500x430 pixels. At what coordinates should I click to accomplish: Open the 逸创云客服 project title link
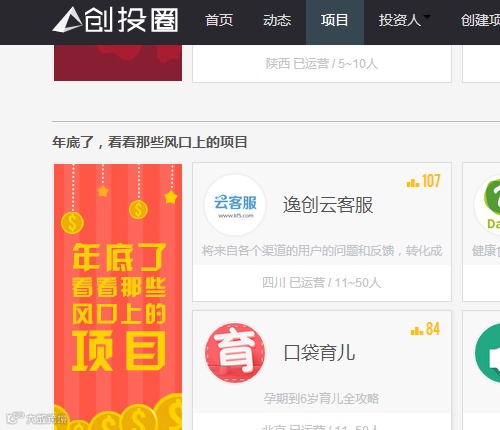coord(328,205)
